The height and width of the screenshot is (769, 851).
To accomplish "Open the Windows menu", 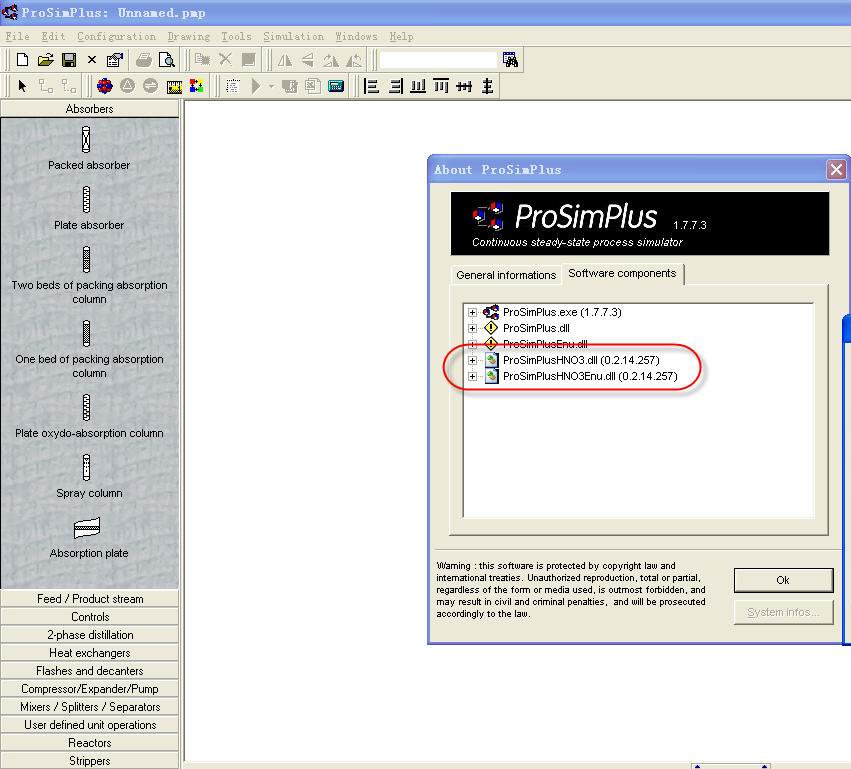I will coord(356,36).
